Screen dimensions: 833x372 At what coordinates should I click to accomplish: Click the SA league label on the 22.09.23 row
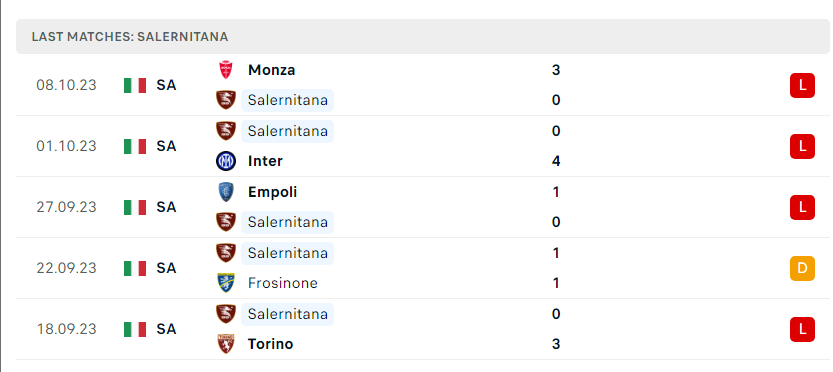(x=166, y=268)
